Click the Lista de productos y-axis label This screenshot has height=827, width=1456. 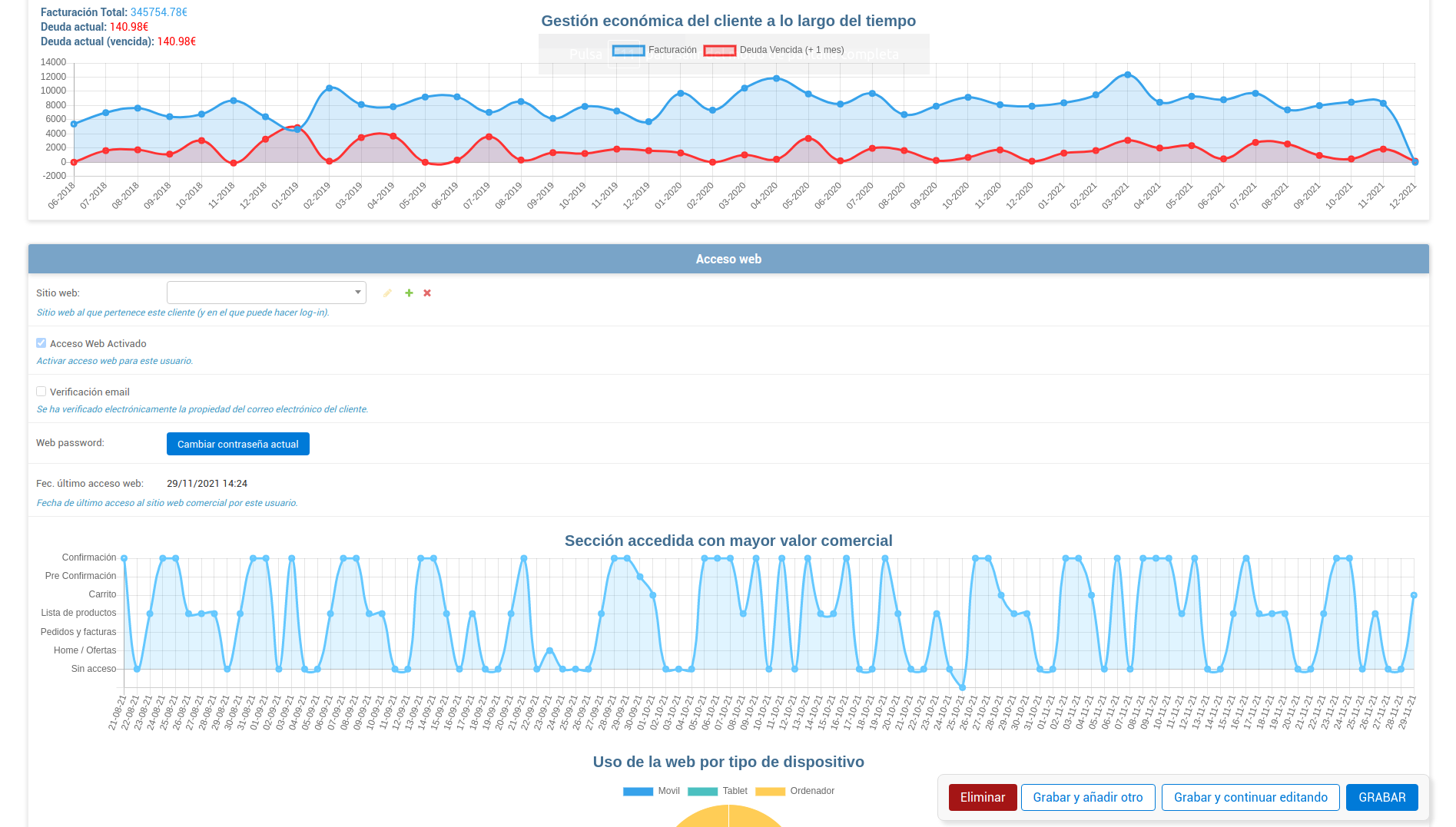pos(78,613)
